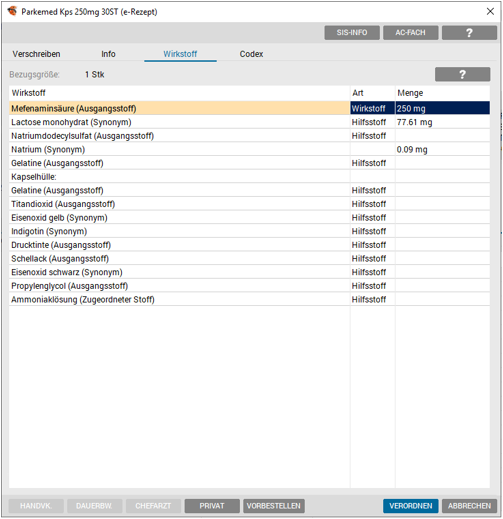Select the Mefenaminsäure ingredient row
This screenshot has width=503, height=519.
249,108
